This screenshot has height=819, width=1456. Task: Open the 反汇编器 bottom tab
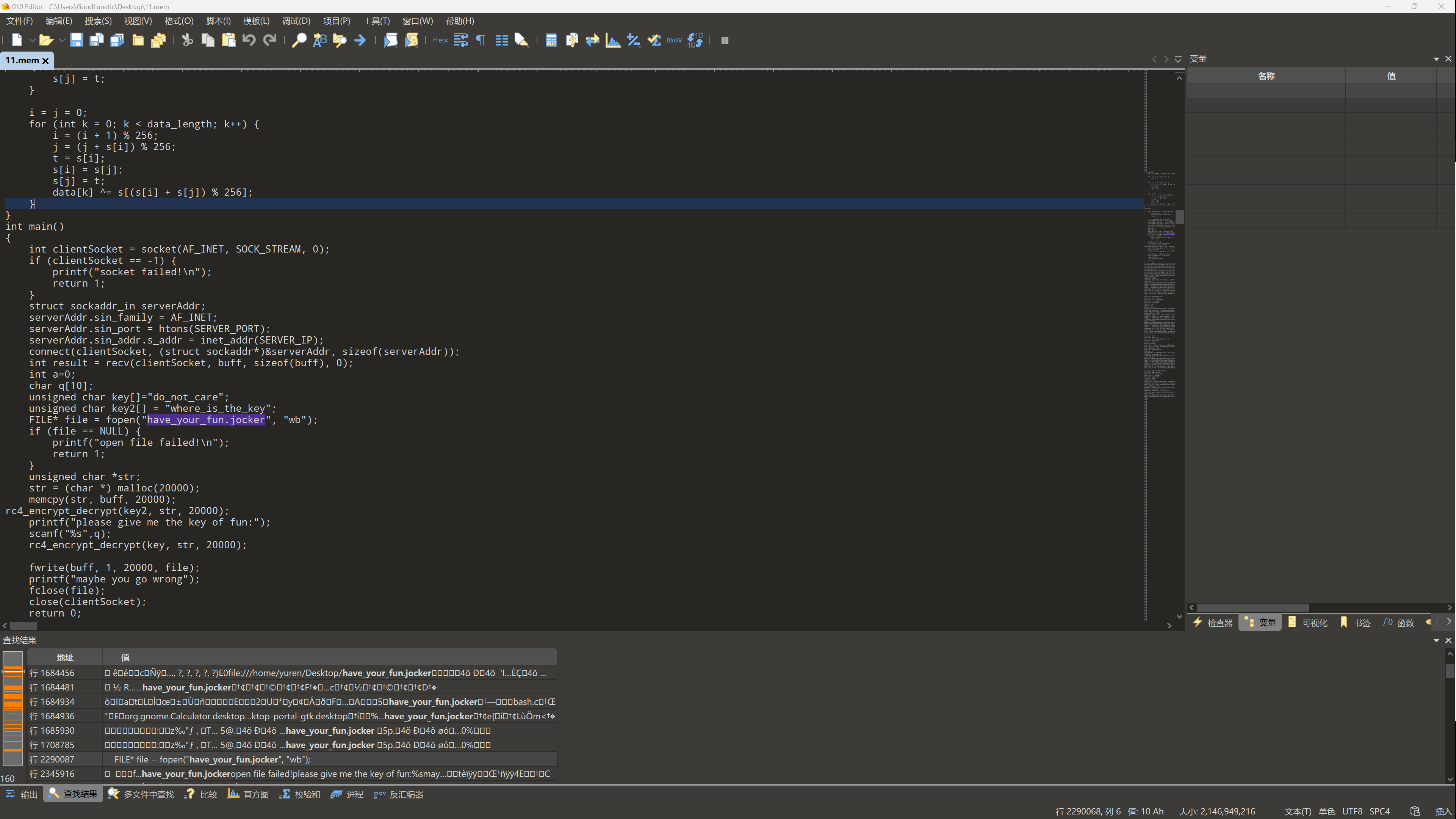[398, 795]
